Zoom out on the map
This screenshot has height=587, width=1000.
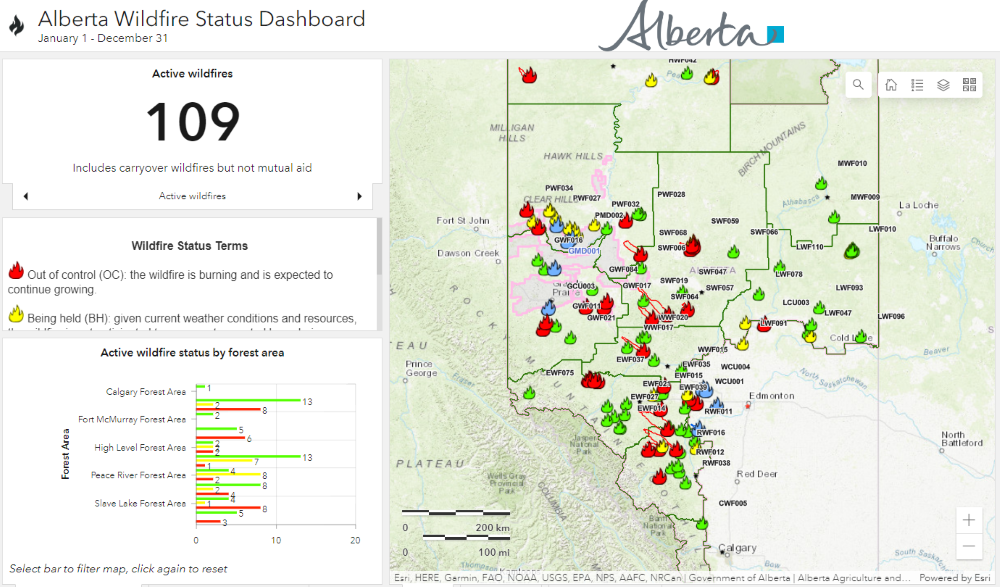pos(968,546)
